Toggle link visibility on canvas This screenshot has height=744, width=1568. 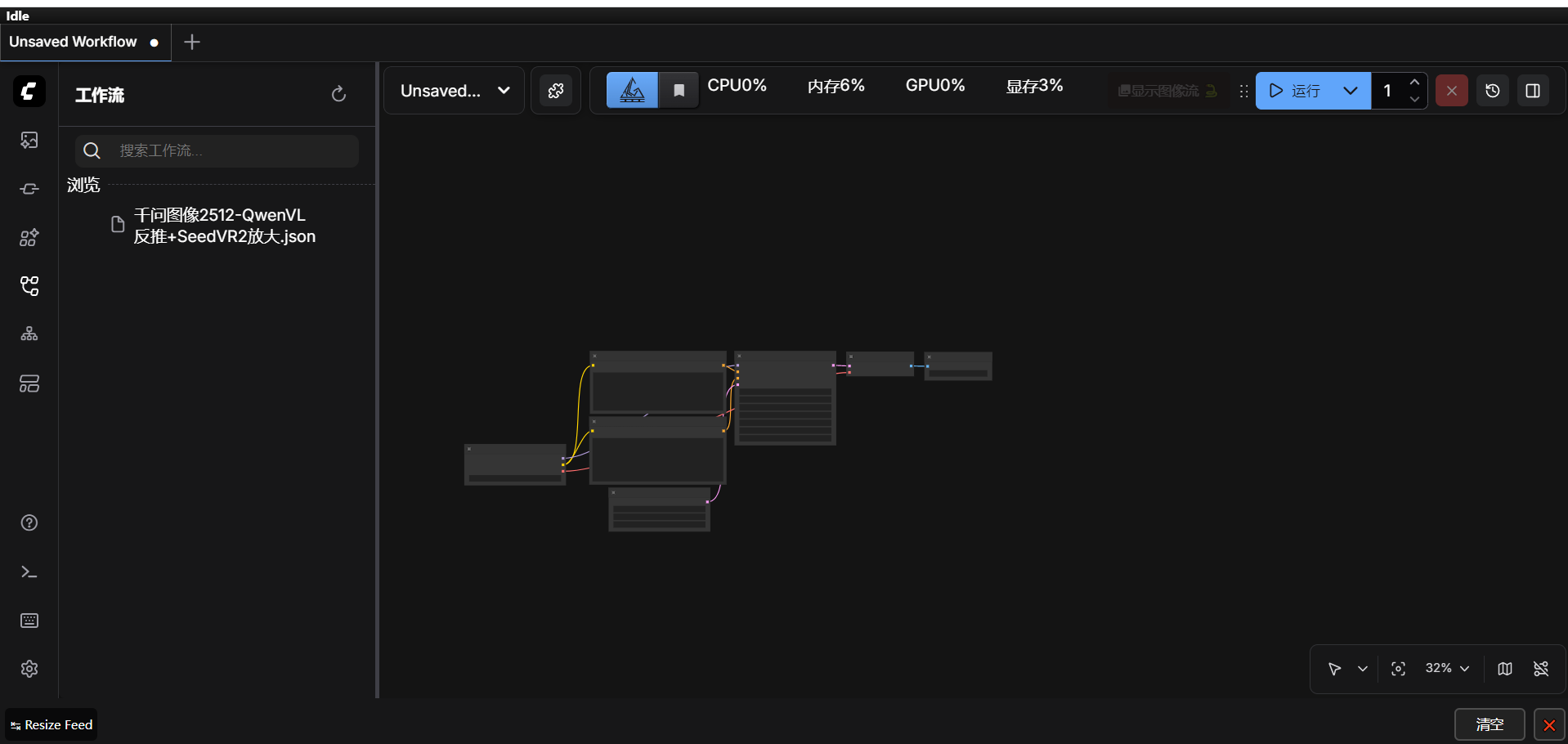[x=1541, y=669]
